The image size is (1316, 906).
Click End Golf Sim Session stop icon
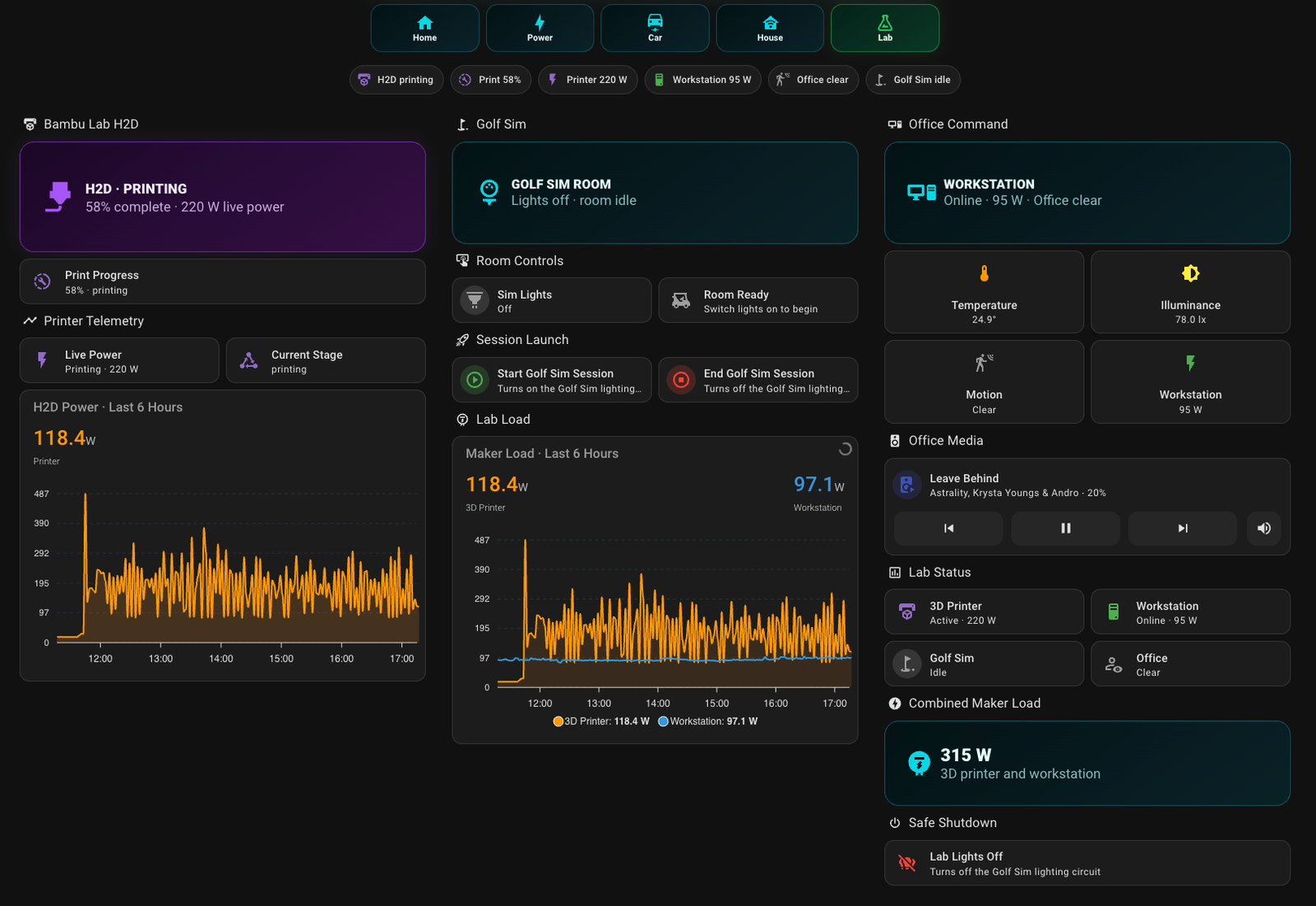(x=681, y=380)
